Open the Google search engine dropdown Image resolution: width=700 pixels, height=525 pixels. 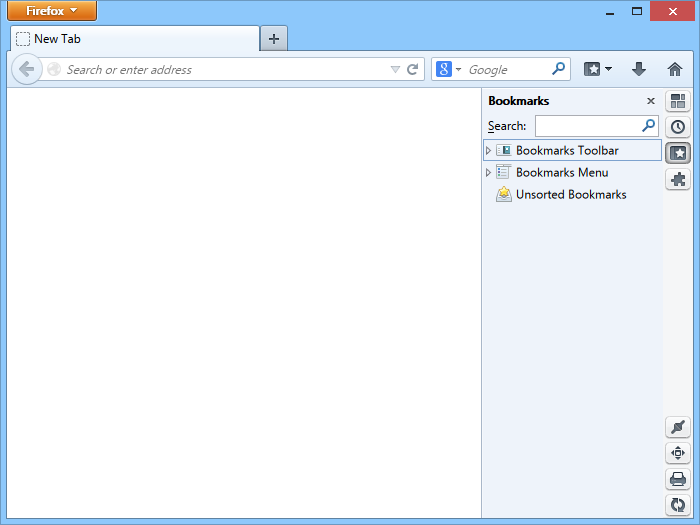coord(448,70)
